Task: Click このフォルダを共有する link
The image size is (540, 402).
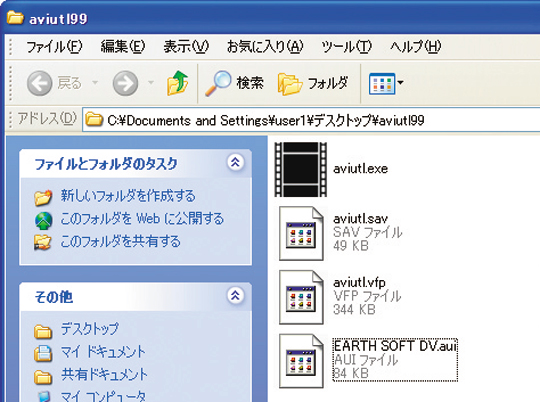Action: pos(121,241)
